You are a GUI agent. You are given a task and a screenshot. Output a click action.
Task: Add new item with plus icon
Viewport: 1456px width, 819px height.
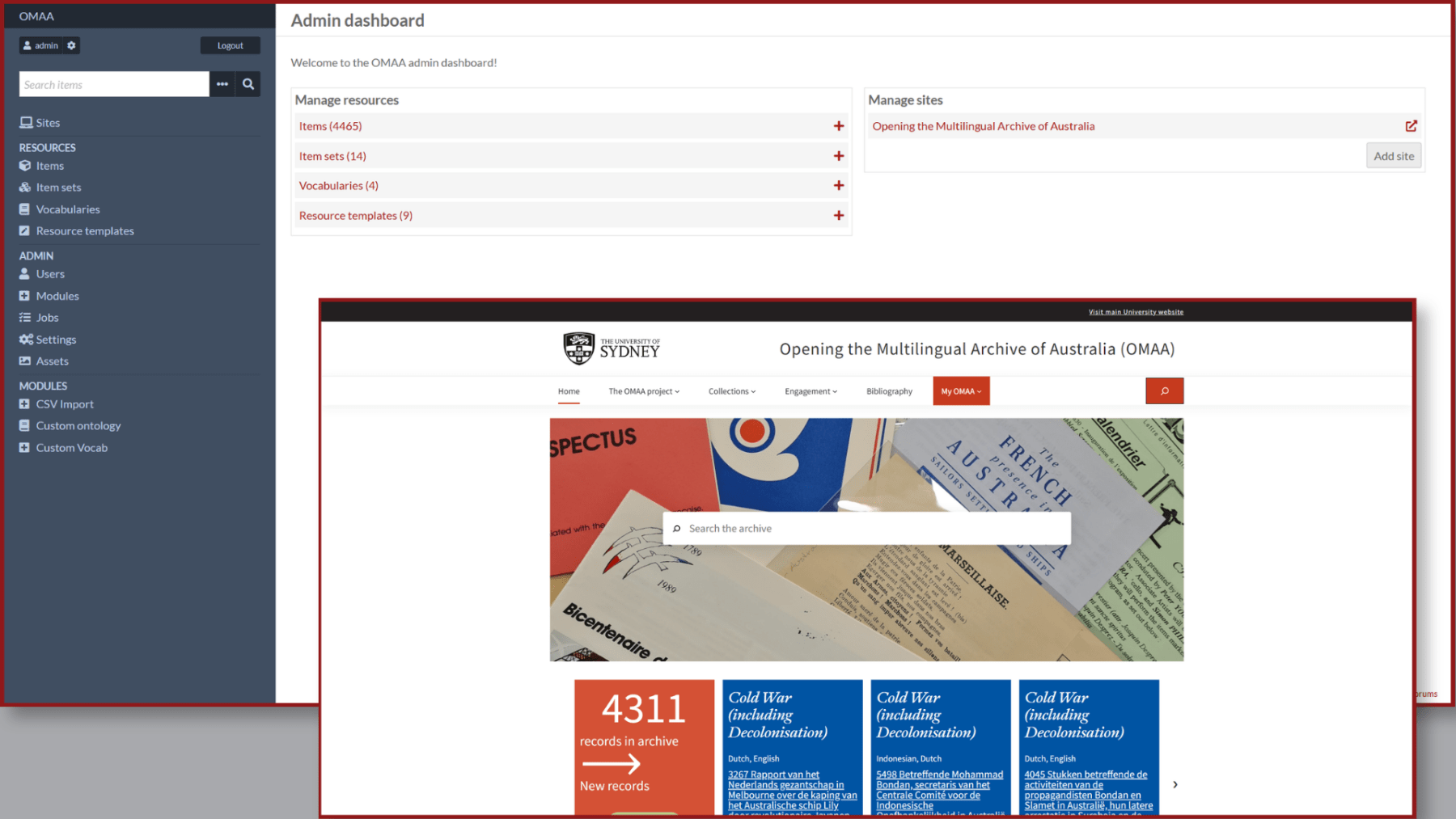pos(839,126)
